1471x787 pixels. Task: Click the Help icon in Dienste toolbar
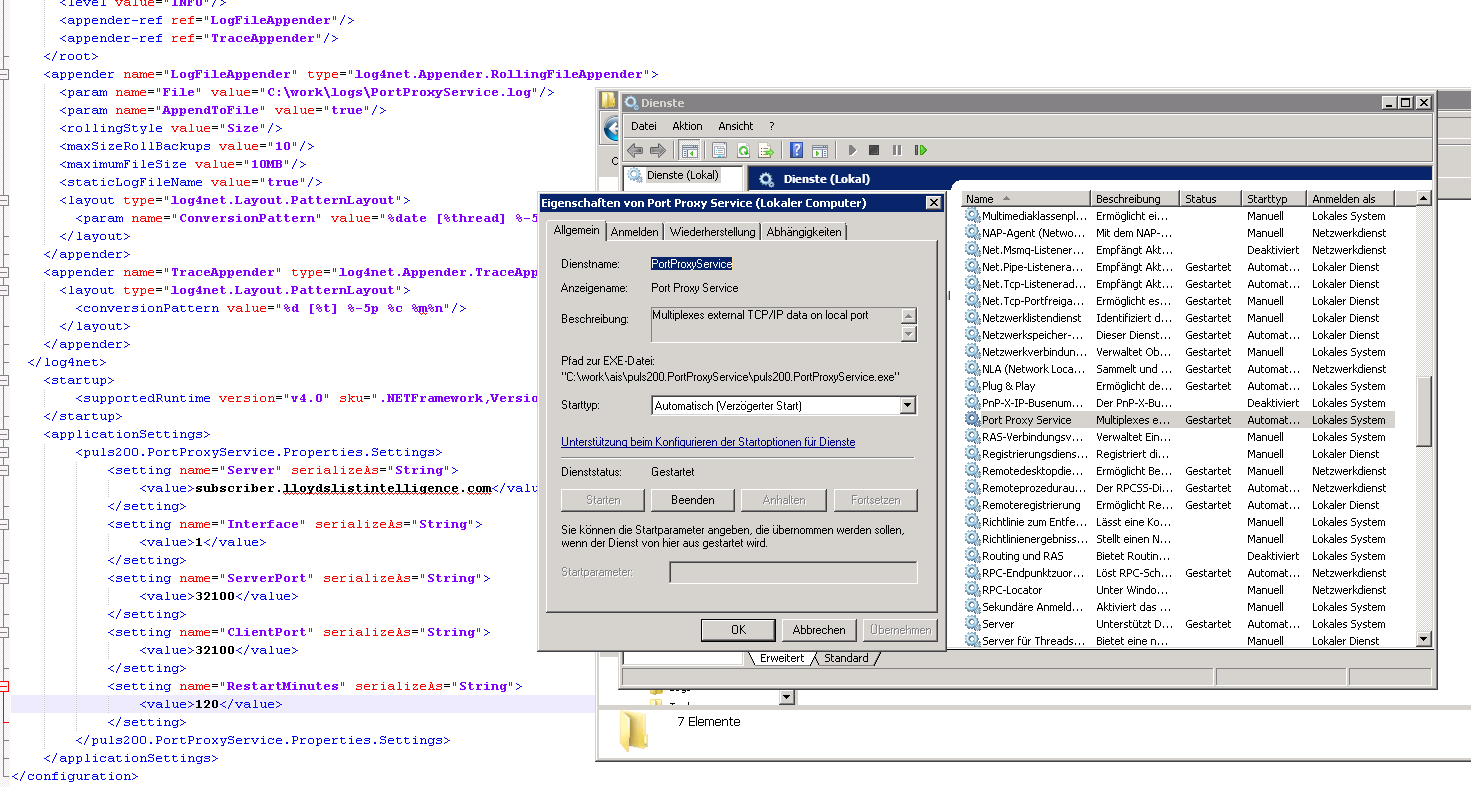click(797, 150)
